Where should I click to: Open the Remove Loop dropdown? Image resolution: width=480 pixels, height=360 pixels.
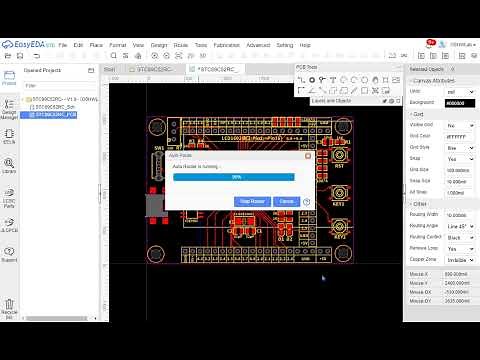(x=460, y=249)
